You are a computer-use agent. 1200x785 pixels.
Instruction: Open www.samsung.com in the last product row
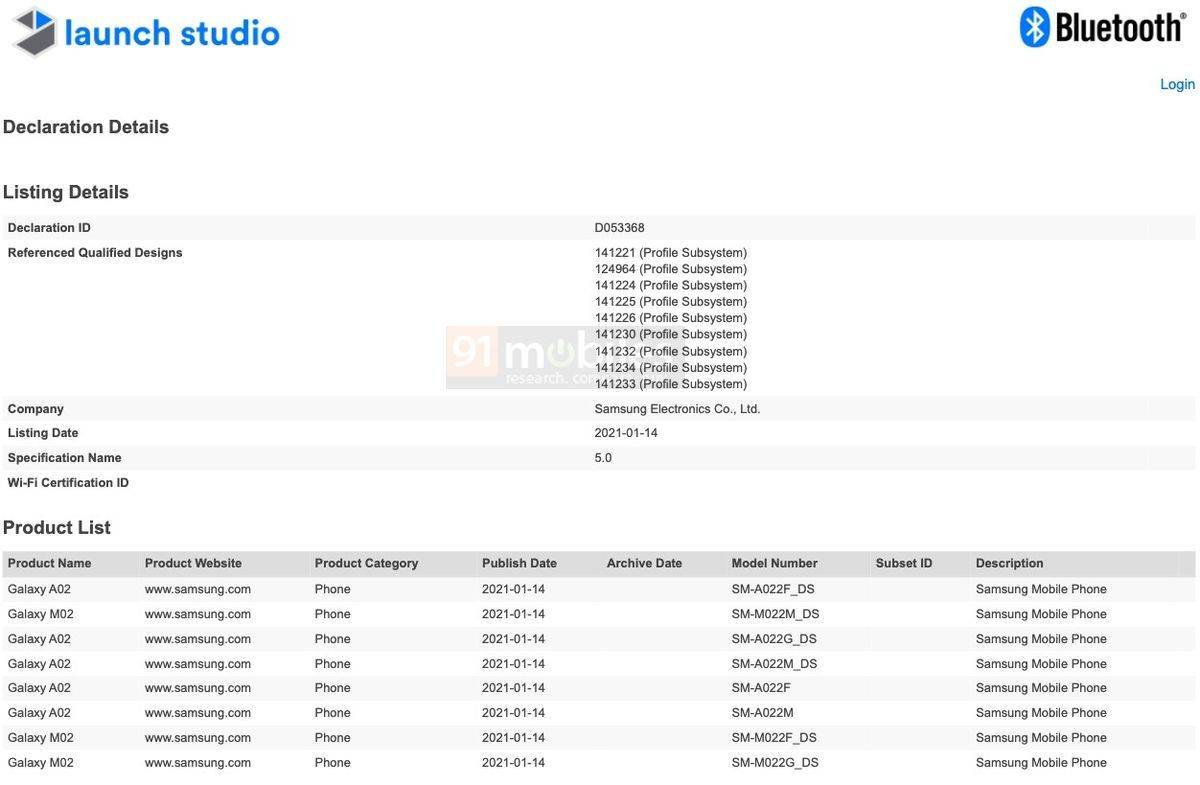[197, 763]
